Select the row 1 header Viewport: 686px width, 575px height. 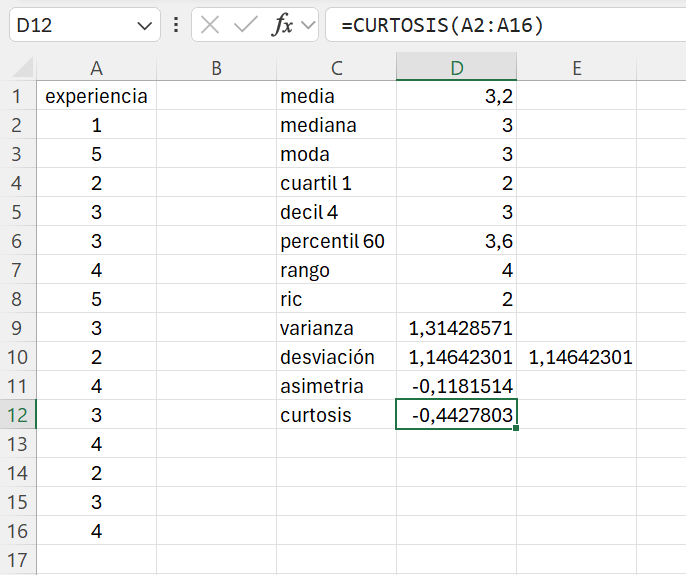click(x=17, y=97)
